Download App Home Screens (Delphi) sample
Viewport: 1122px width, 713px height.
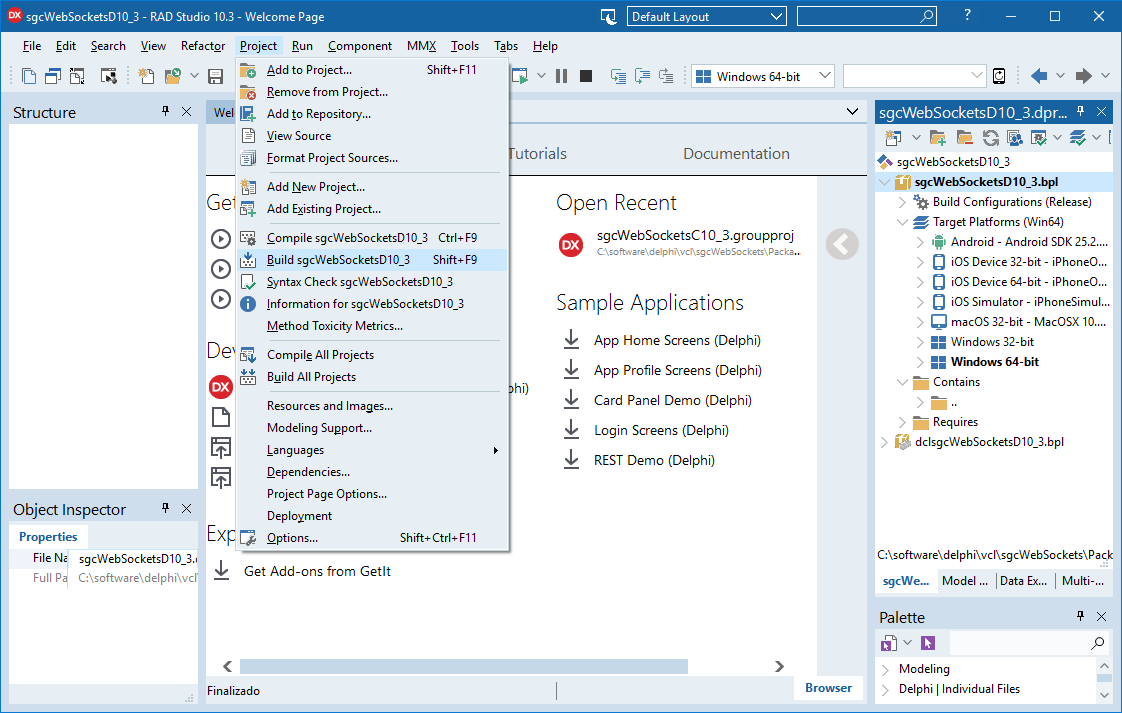(x=677, y=341)
